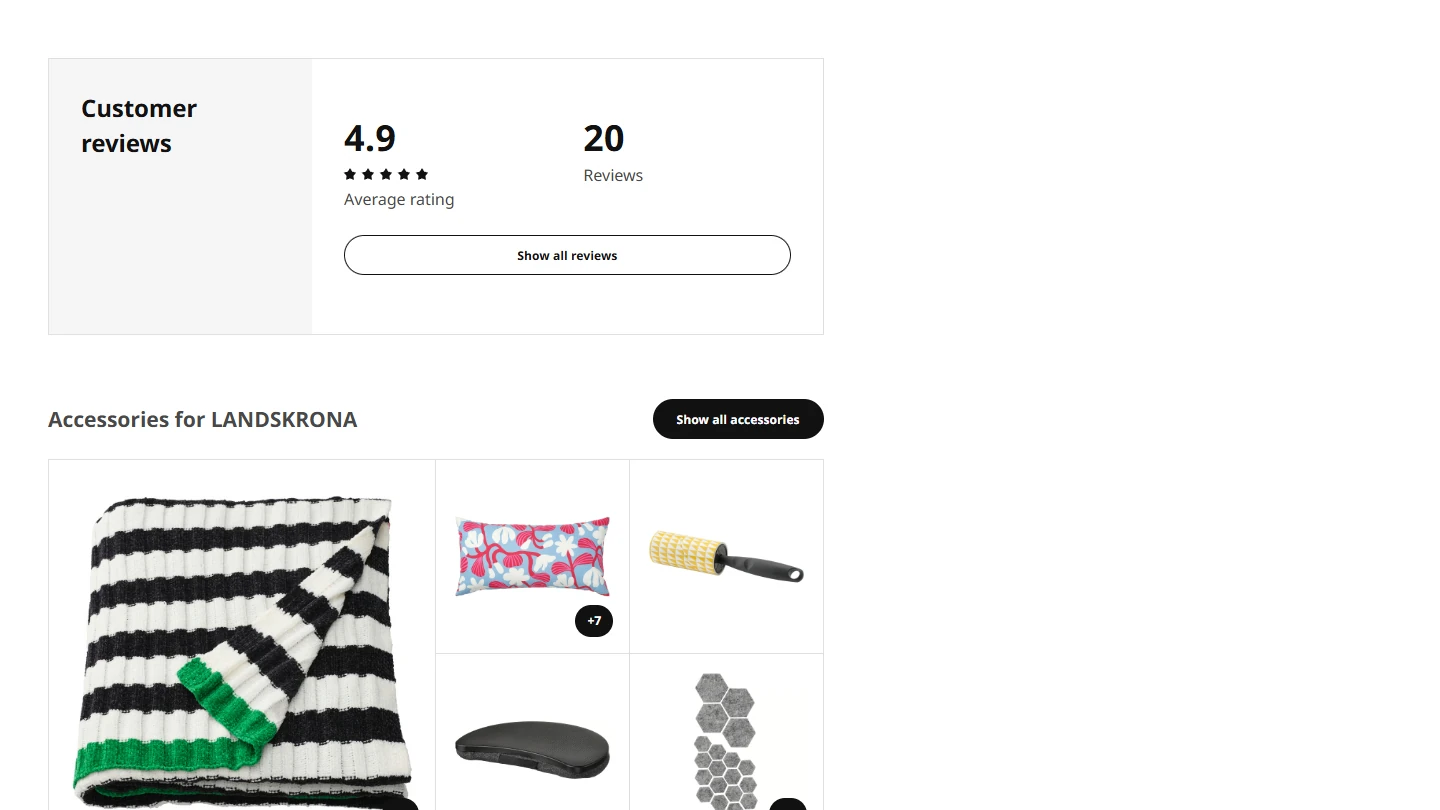Click the 4.9 average rating number

pos(370,138)
